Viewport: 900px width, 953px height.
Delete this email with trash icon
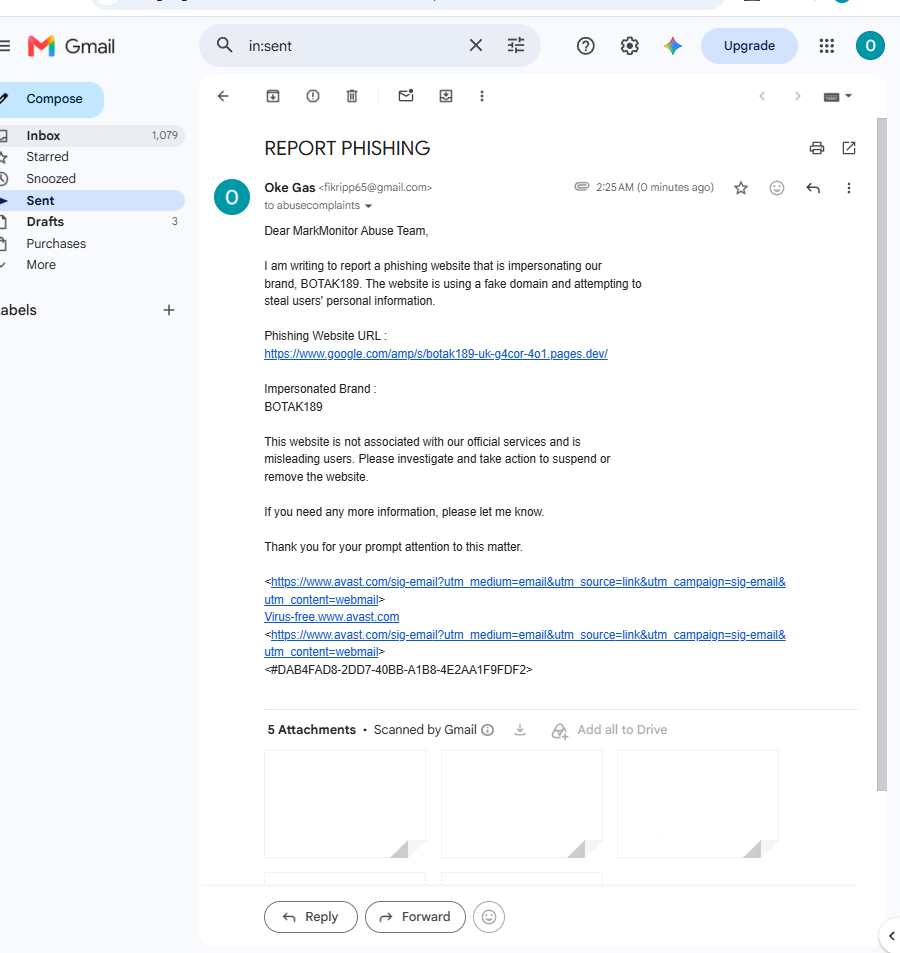pyautogui.click(x=352, y=96)
